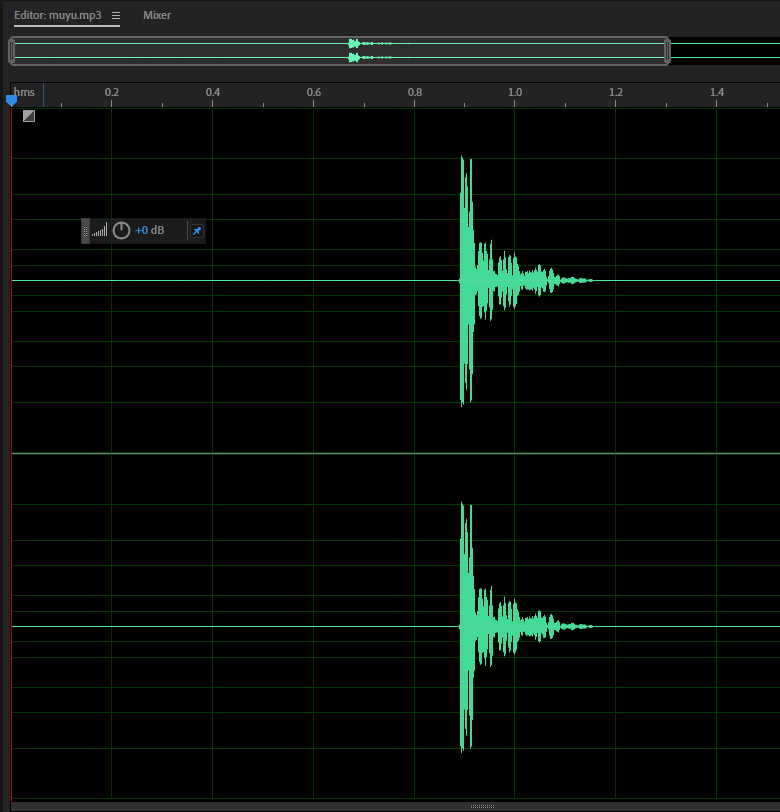Viewport: 780px width, 812px height.
Task: Click the resize grip at panel bottom
Action: 482,806
